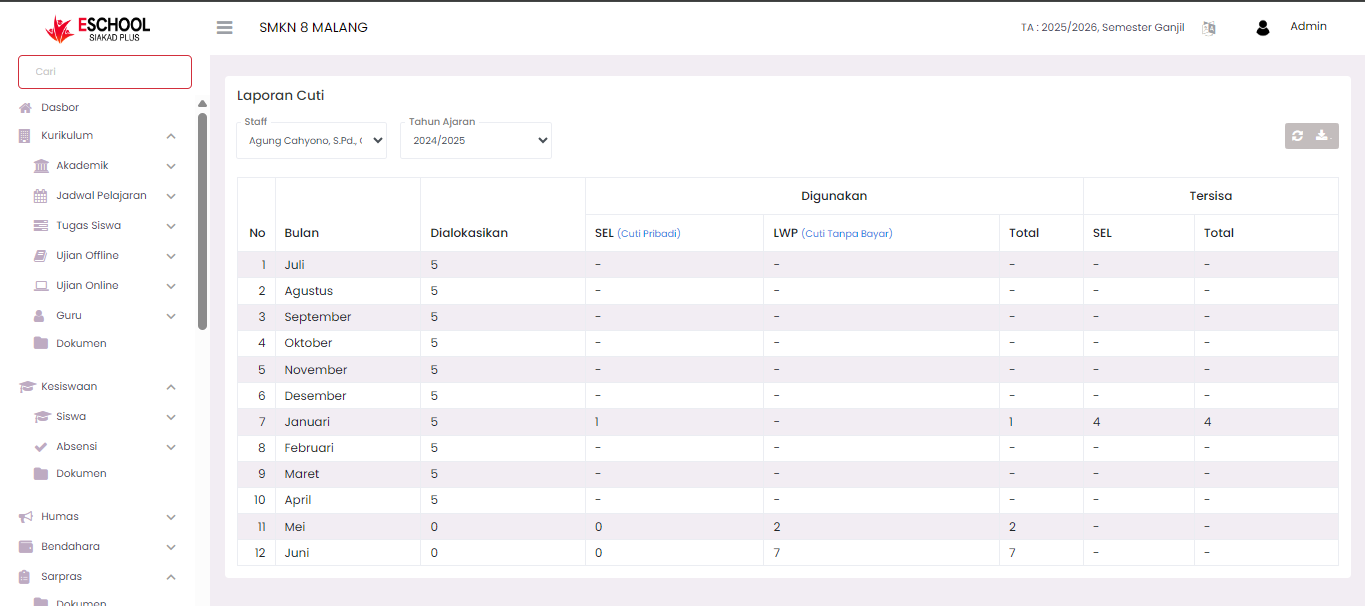This screenshot has height=606, width=1365.
Task: Click the sidebar vertical scrollbar
Action: click(x=203, y=220)
